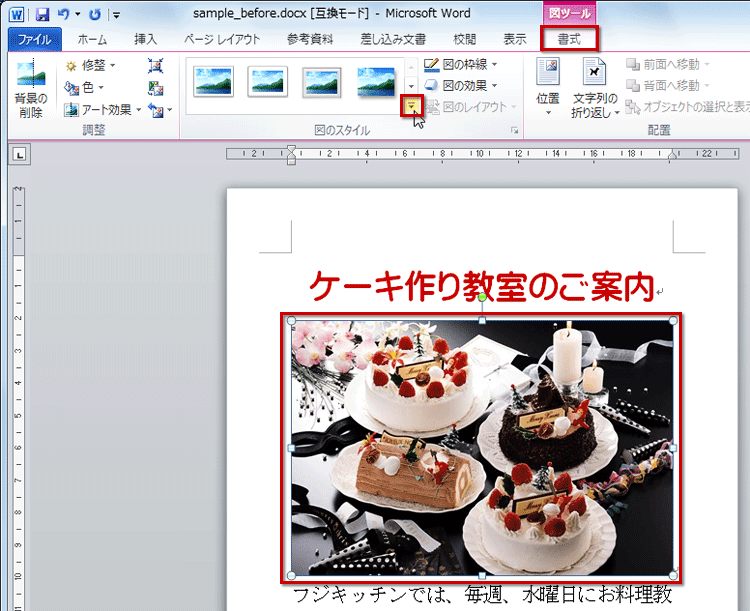Customize the Quick Access Toolbar dropdown
The image size is (750, 611).
[116, 15]
